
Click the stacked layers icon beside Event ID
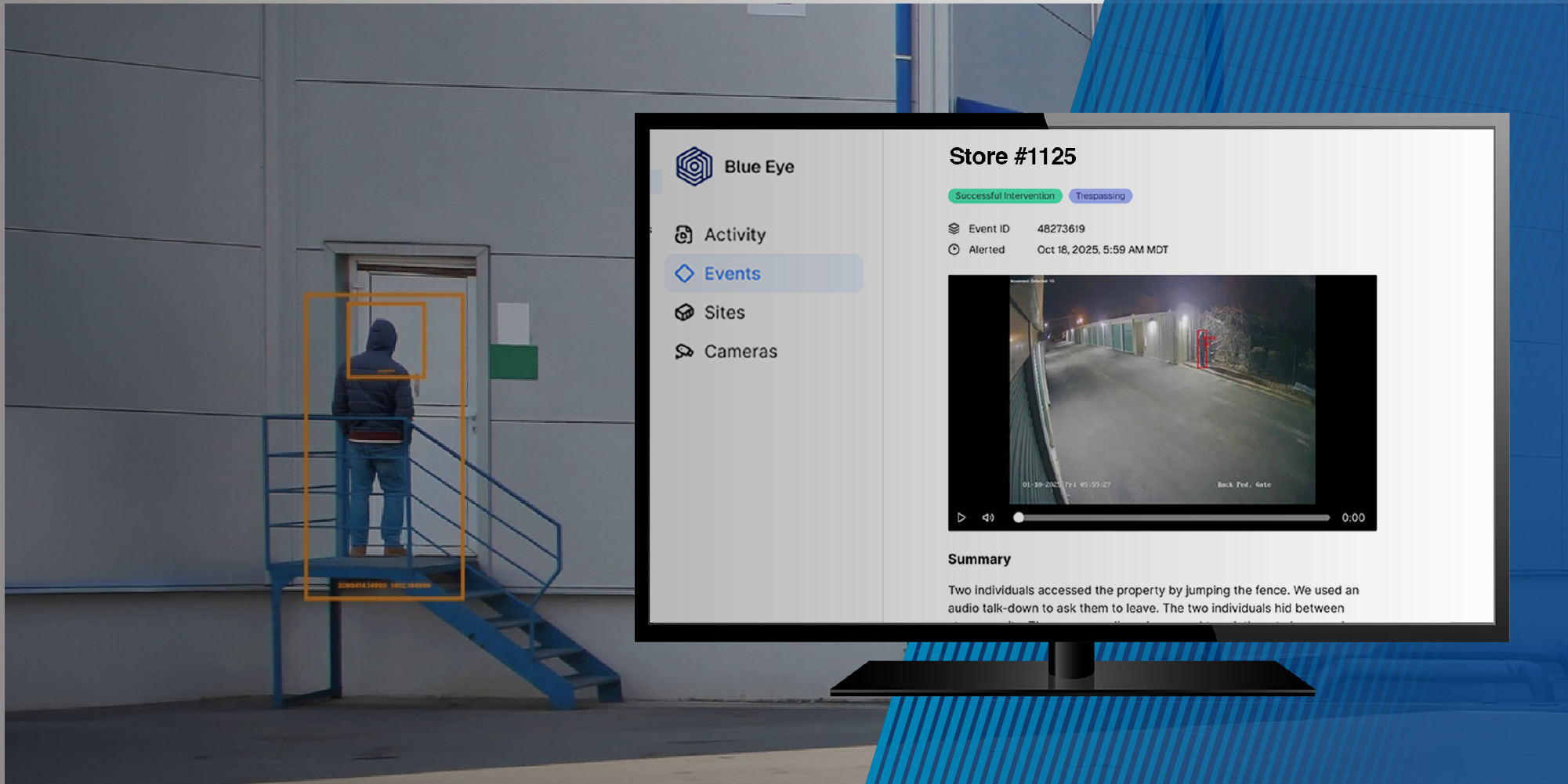954,229
